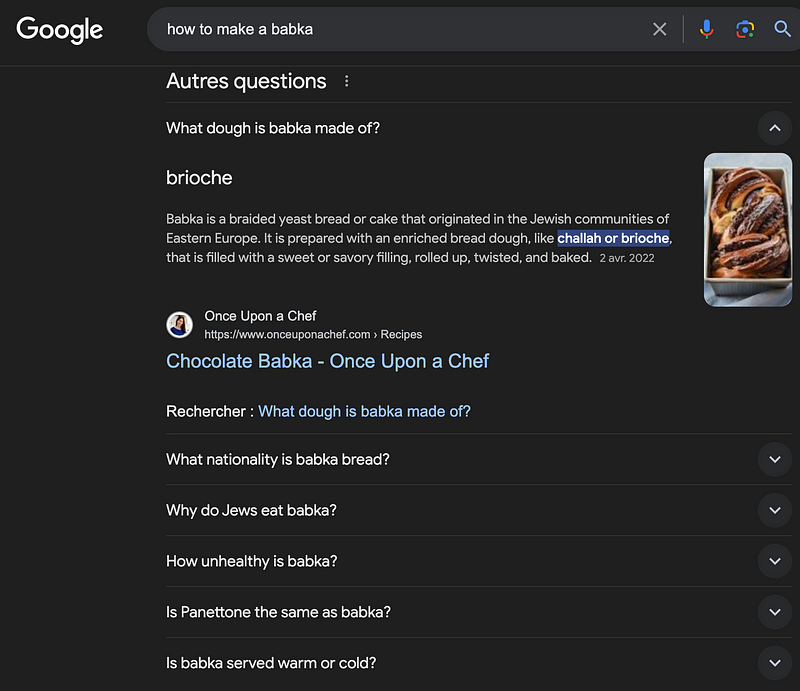This screenshot has height=691, width=800.
Task: Activate voice search with the microphone icon
Action: pyautogui.click(x=707, y=29)
